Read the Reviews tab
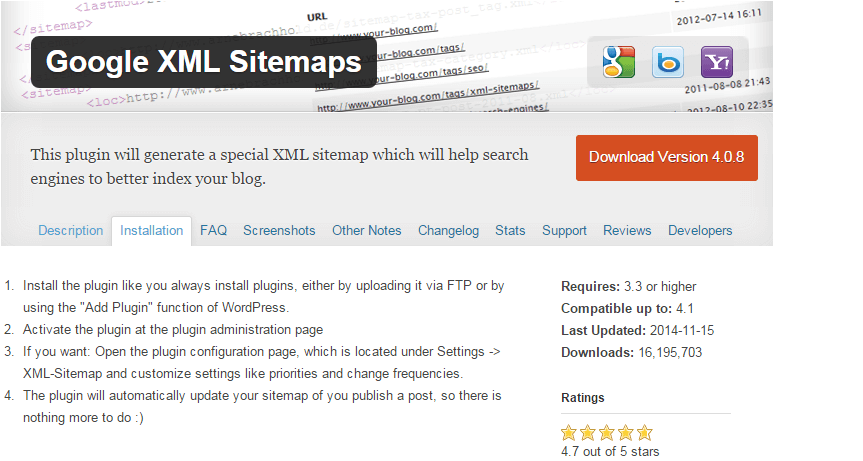 tap(627, 230)
